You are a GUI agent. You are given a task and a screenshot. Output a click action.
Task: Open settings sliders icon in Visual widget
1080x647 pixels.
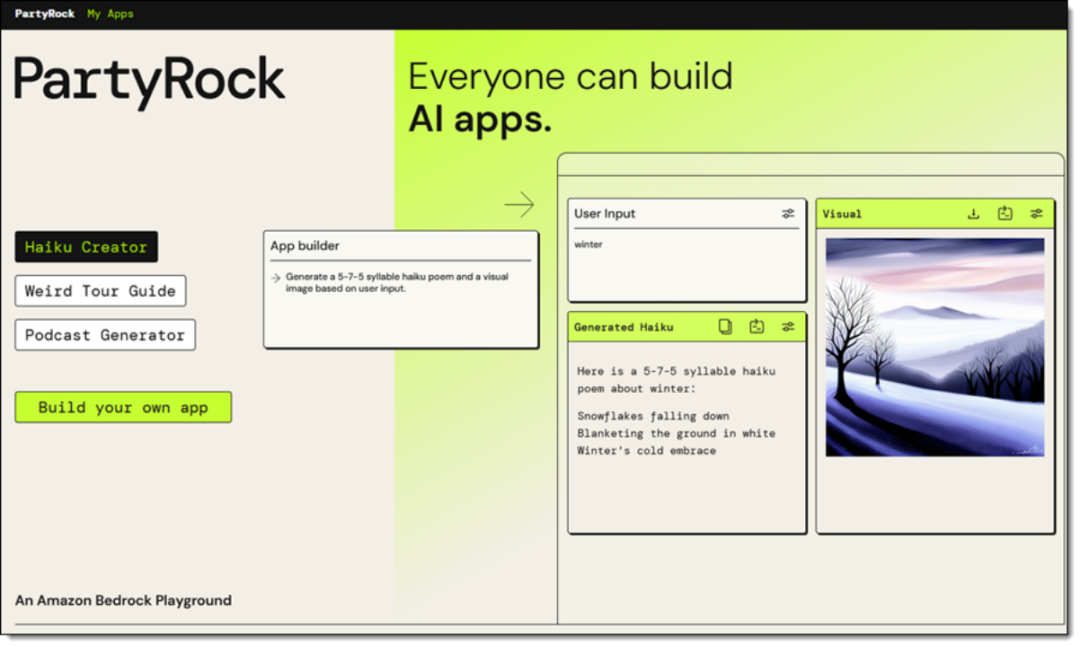[x=1036, y=214]
